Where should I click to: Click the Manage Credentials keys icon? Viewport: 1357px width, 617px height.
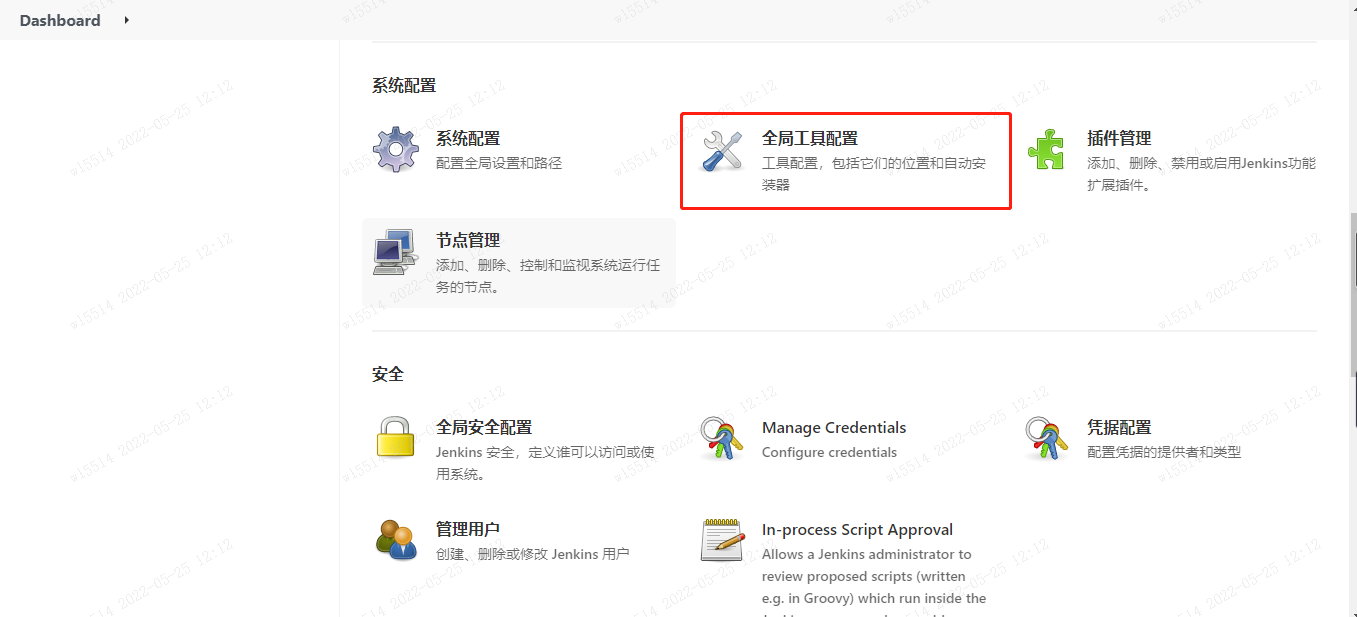(x=722, y=438)
